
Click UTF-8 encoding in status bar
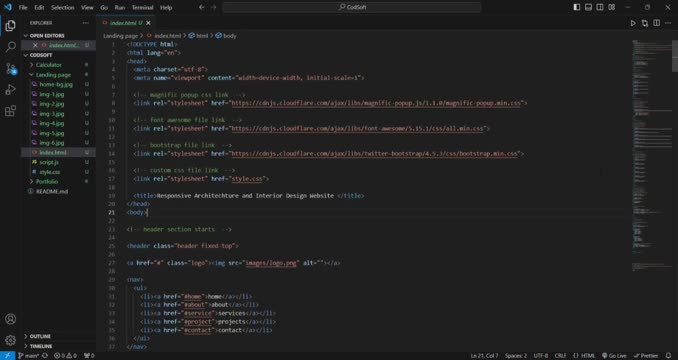(x=540, y=356)
